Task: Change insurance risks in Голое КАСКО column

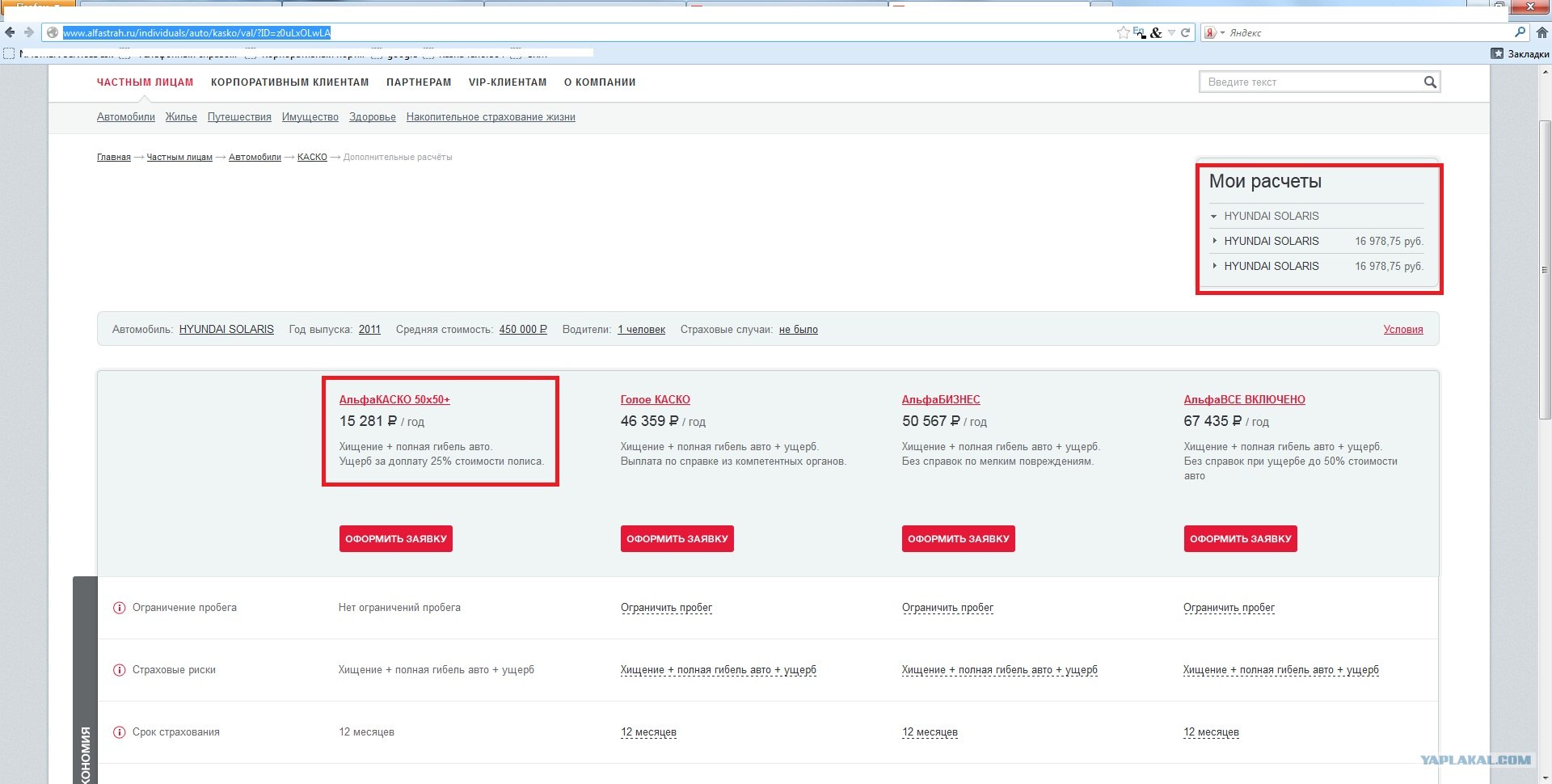Action: (x=719, y=670)
